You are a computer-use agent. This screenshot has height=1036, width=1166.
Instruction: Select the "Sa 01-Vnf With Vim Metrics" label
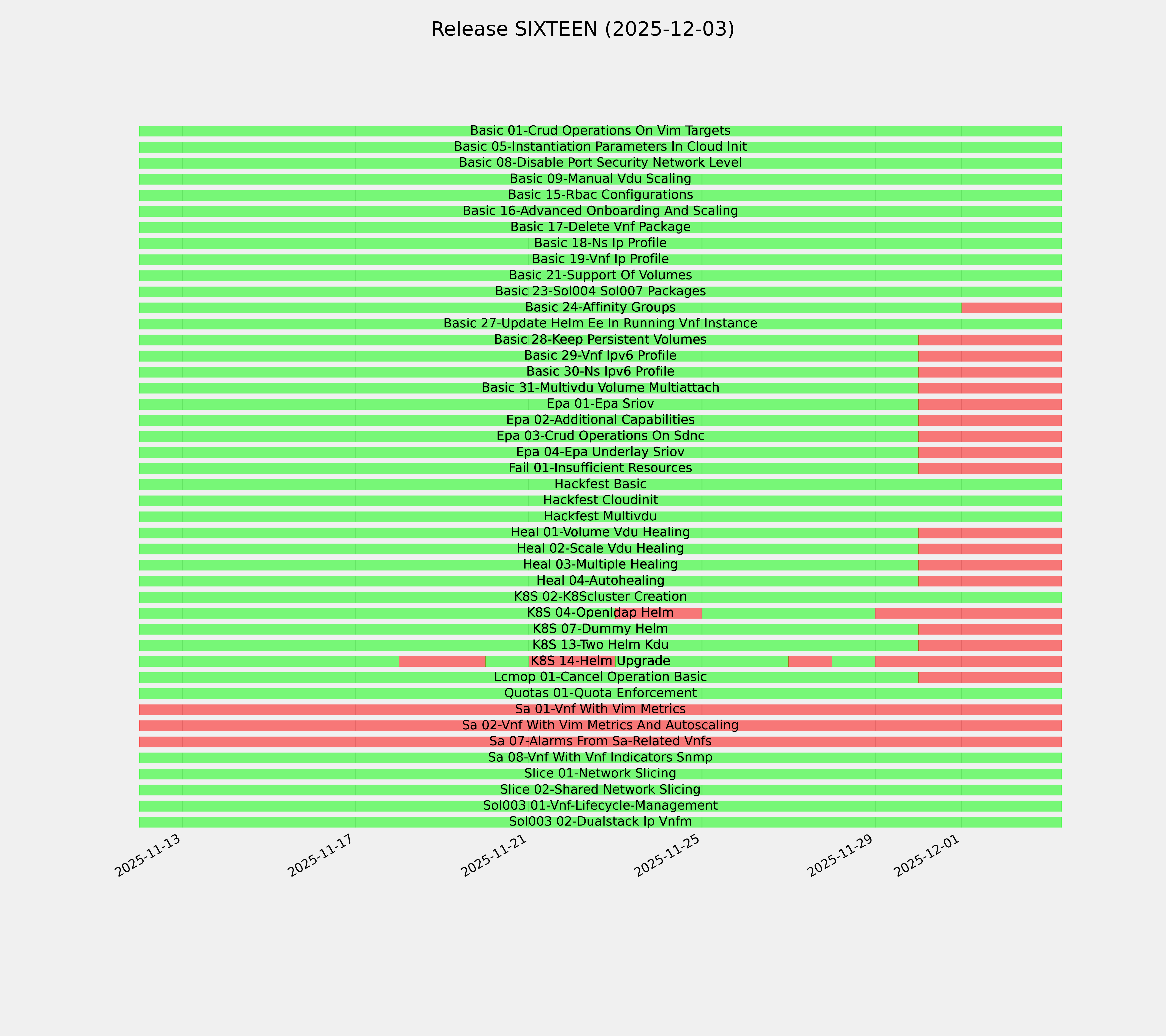click(600, 709)
